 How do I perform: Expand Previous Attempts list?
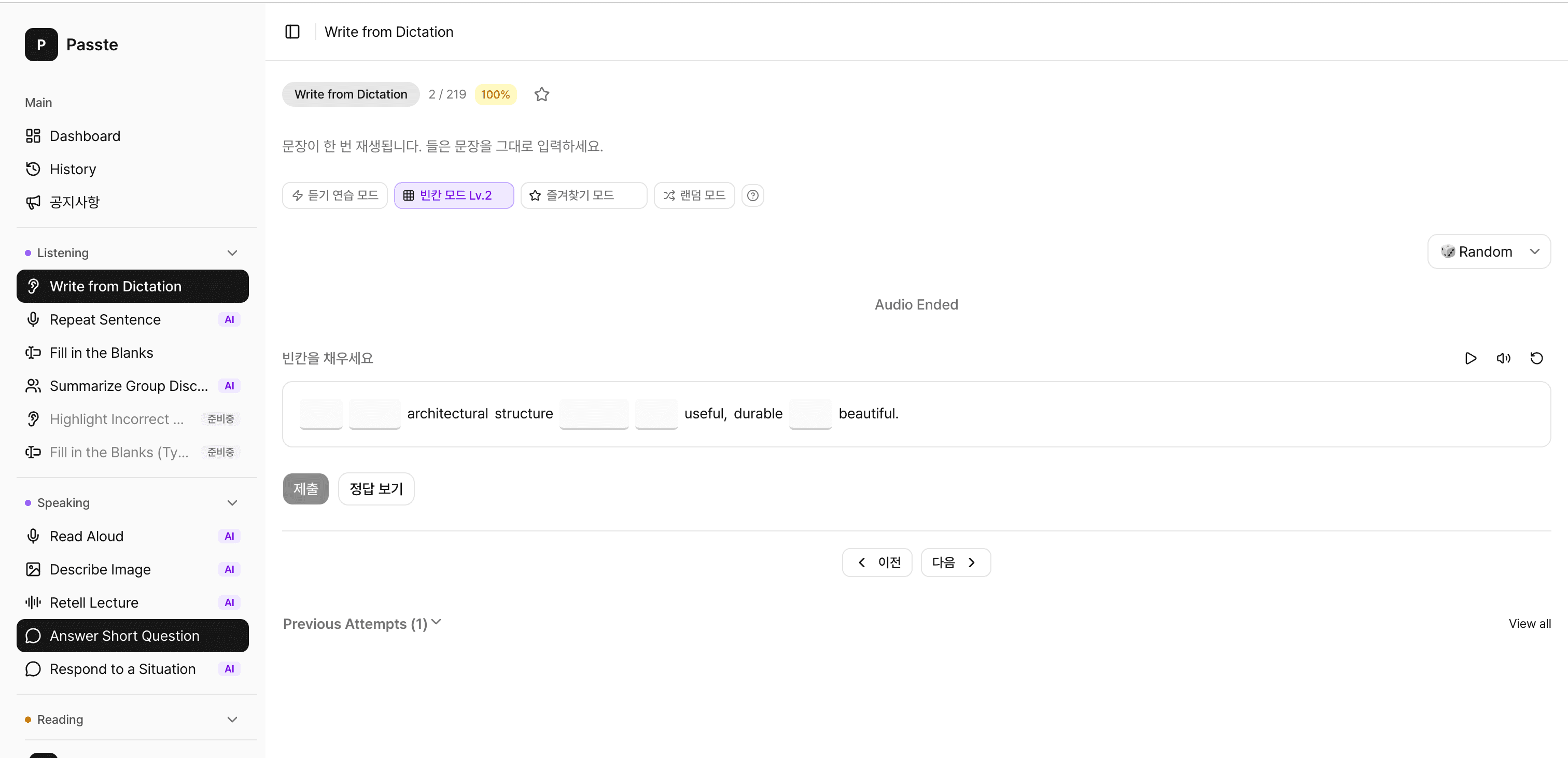[361, 623]
